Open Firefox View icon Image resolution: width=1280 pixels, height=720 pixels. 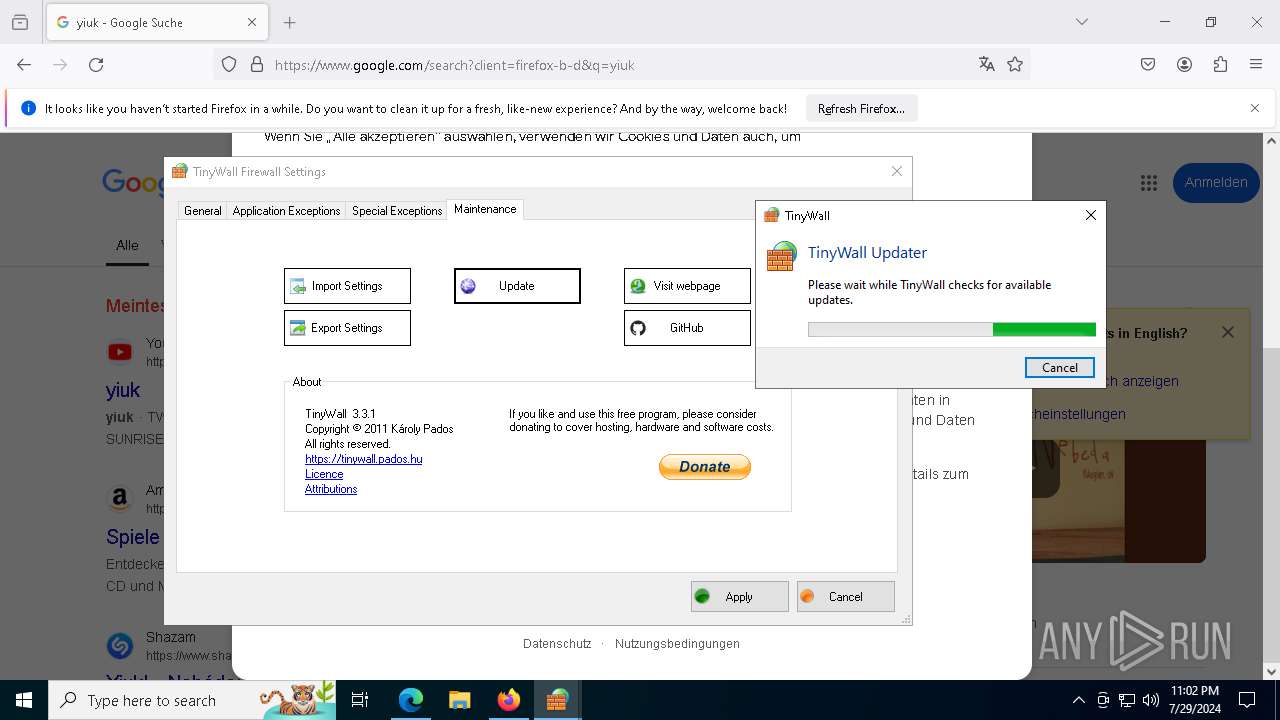[x=20, y=22]
